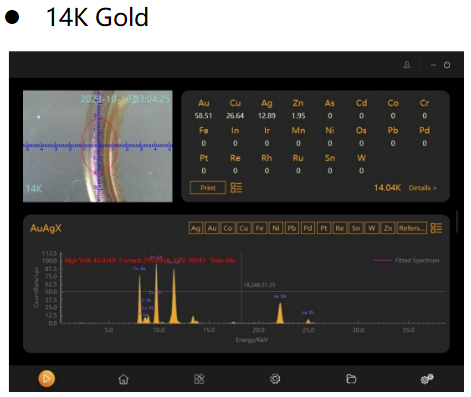
Task: Open the folder icon in bottom bar
Action: coord(351,379)
